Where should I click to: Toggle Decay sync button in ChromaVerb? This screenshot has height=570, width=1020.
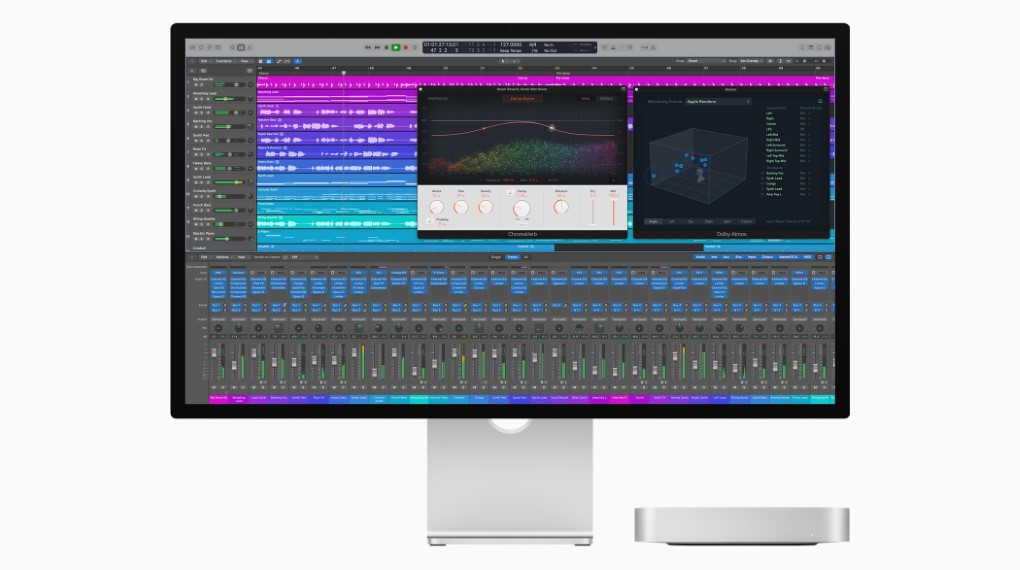(511, 192)
